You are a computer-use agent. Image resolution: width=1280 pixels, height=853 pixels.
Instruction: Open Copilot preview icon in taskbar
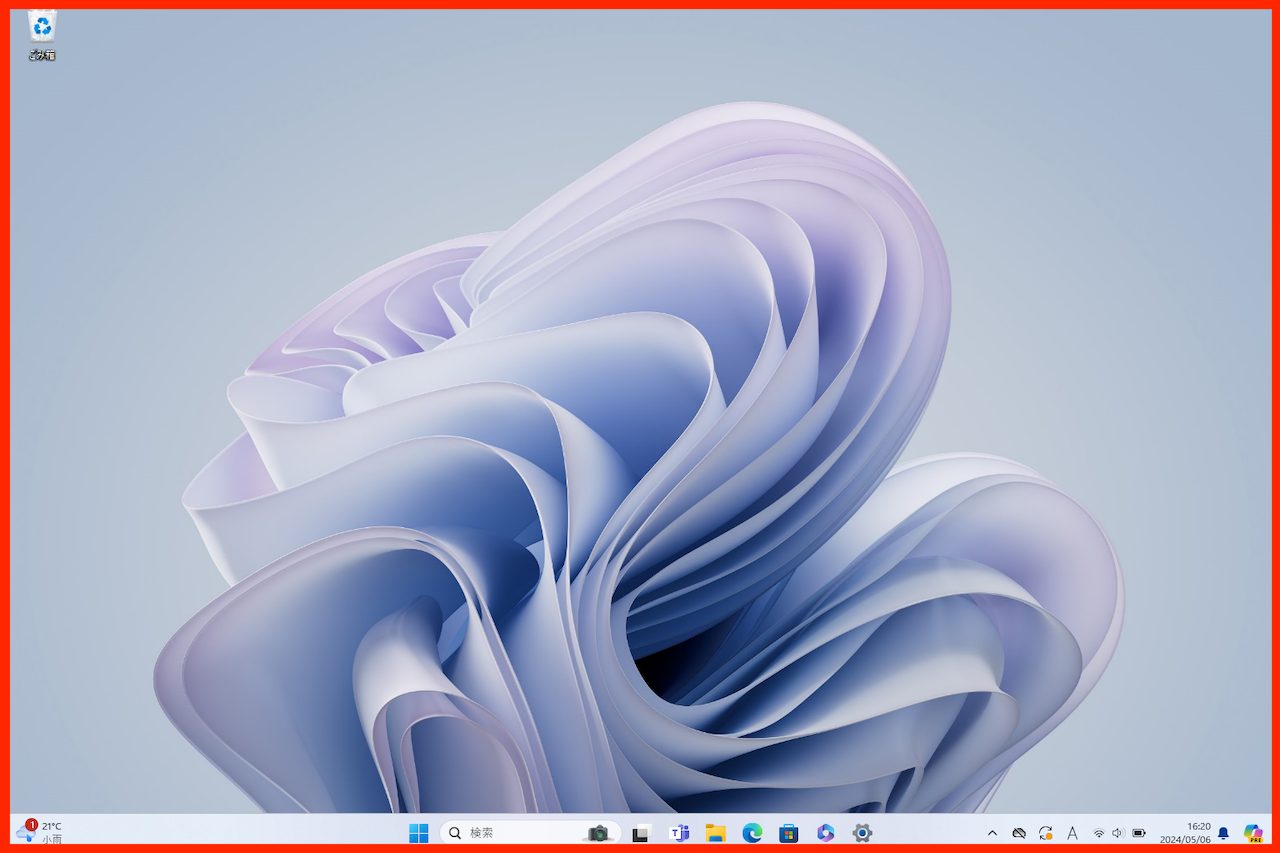pos(1253,832)
